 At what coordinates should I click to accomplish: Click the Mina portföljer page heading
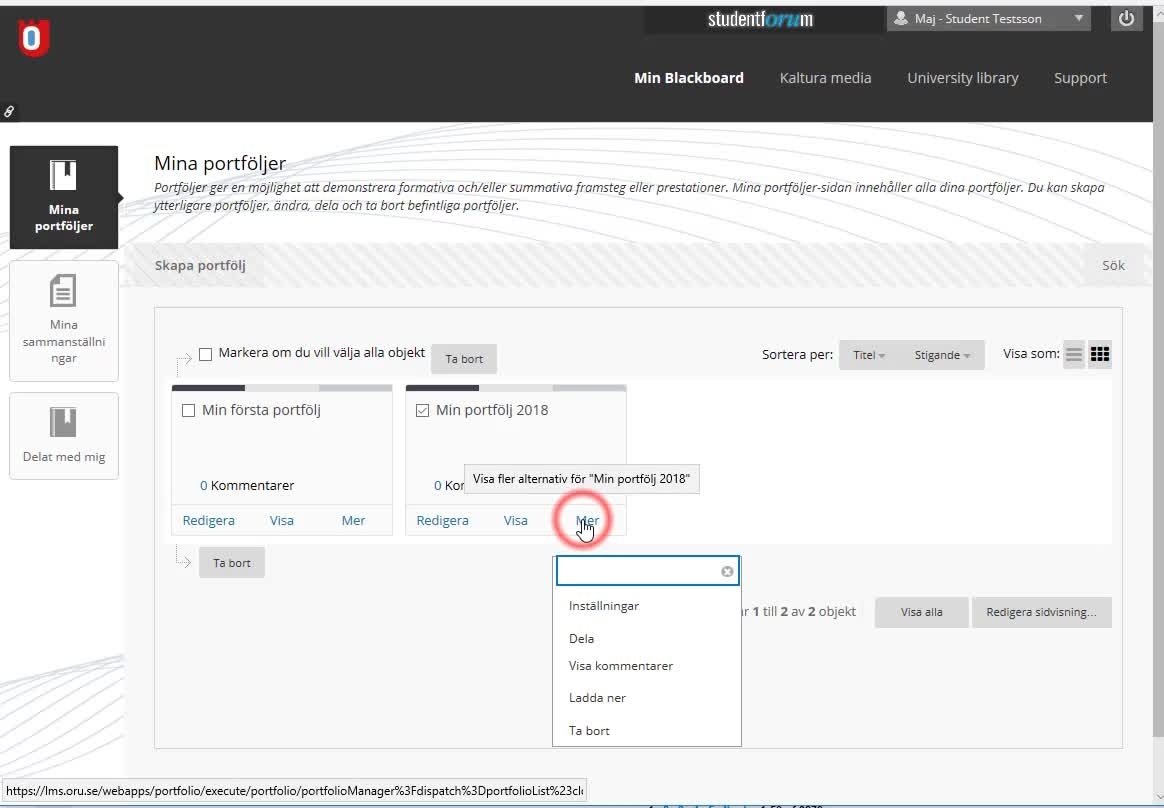(x=220, y=163)
